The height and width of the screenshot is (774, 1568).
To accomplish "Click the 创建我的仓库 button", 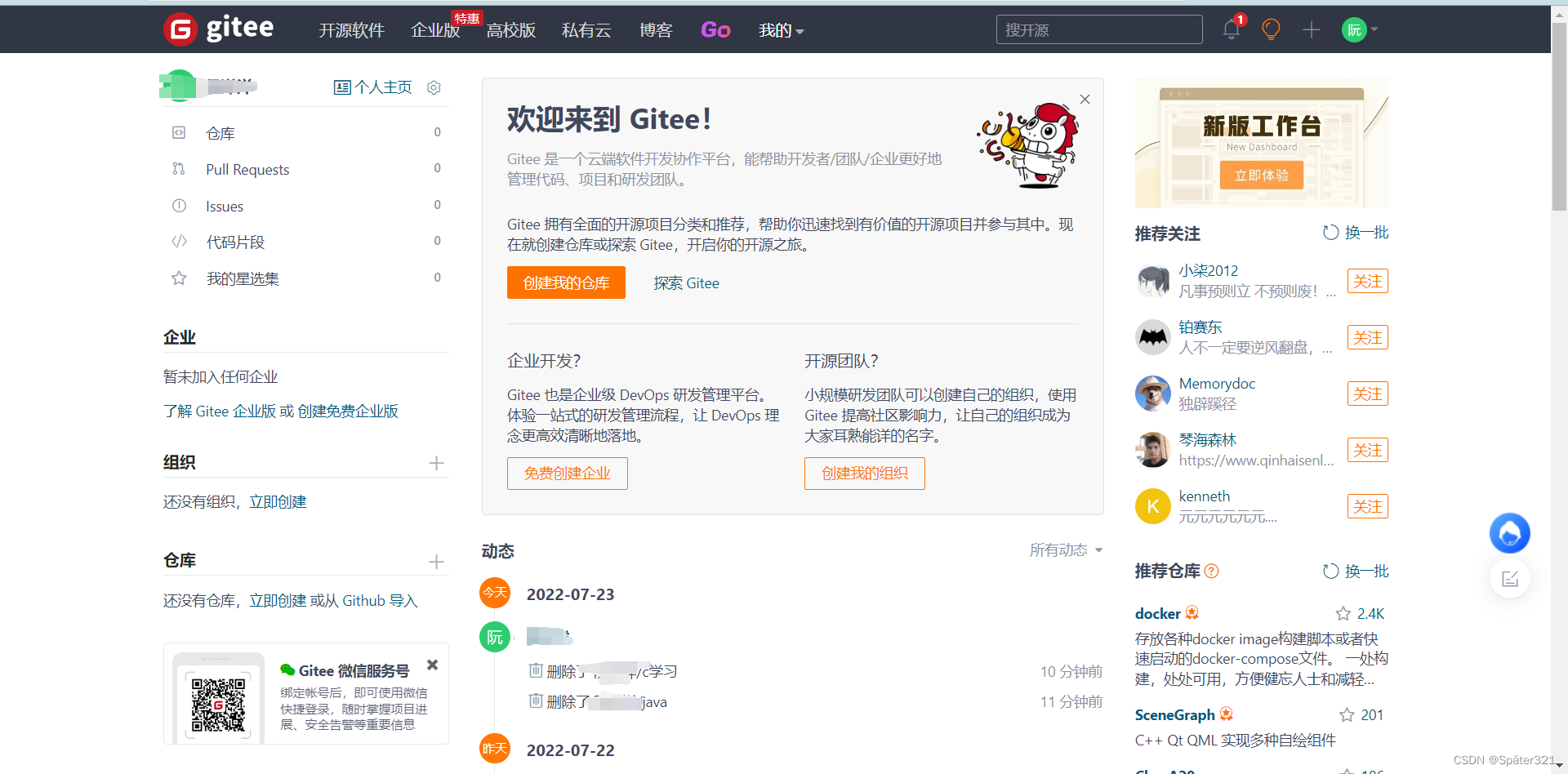I will (566, 282).
